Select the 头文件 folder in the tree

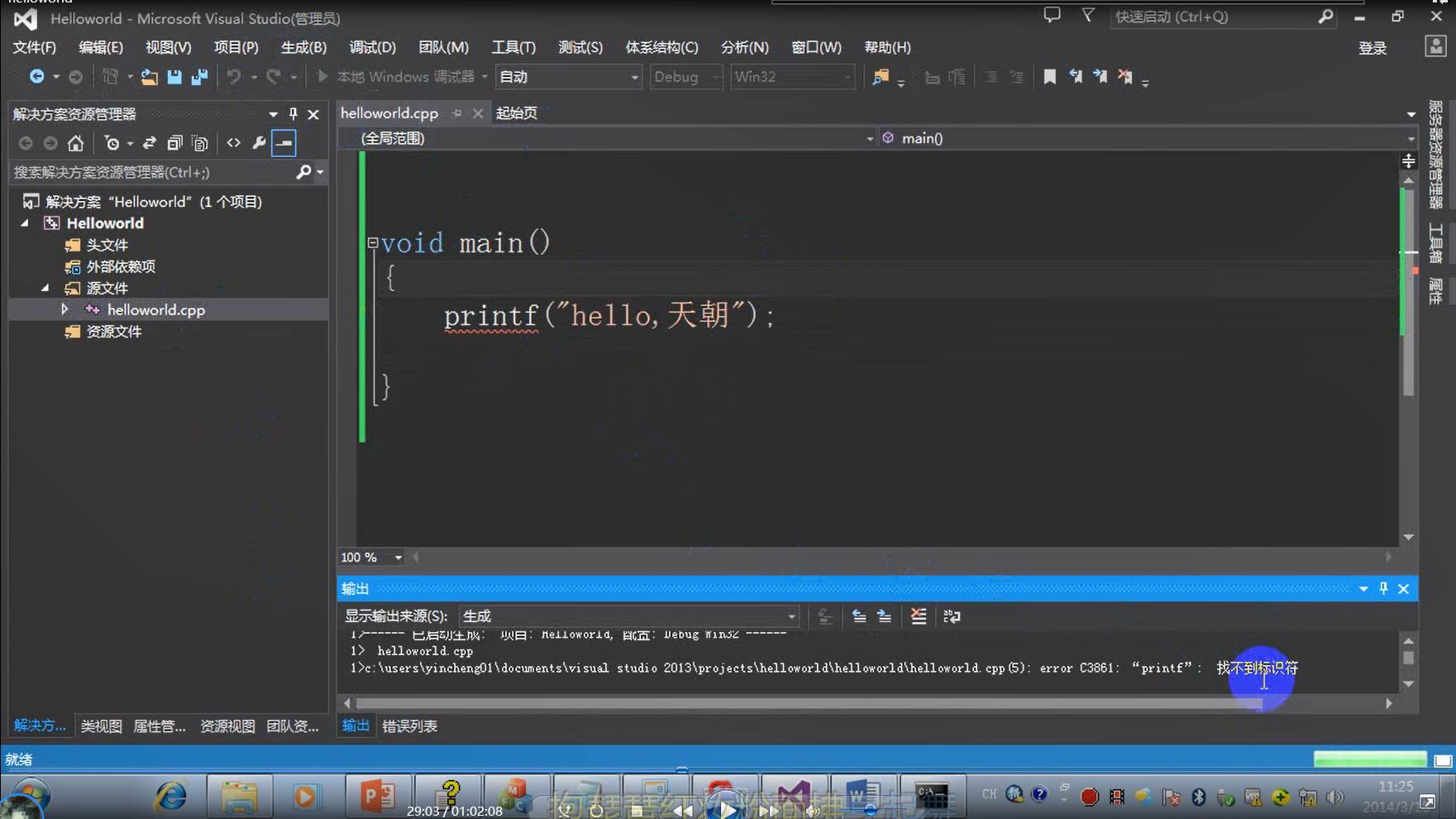click(107, 245)
